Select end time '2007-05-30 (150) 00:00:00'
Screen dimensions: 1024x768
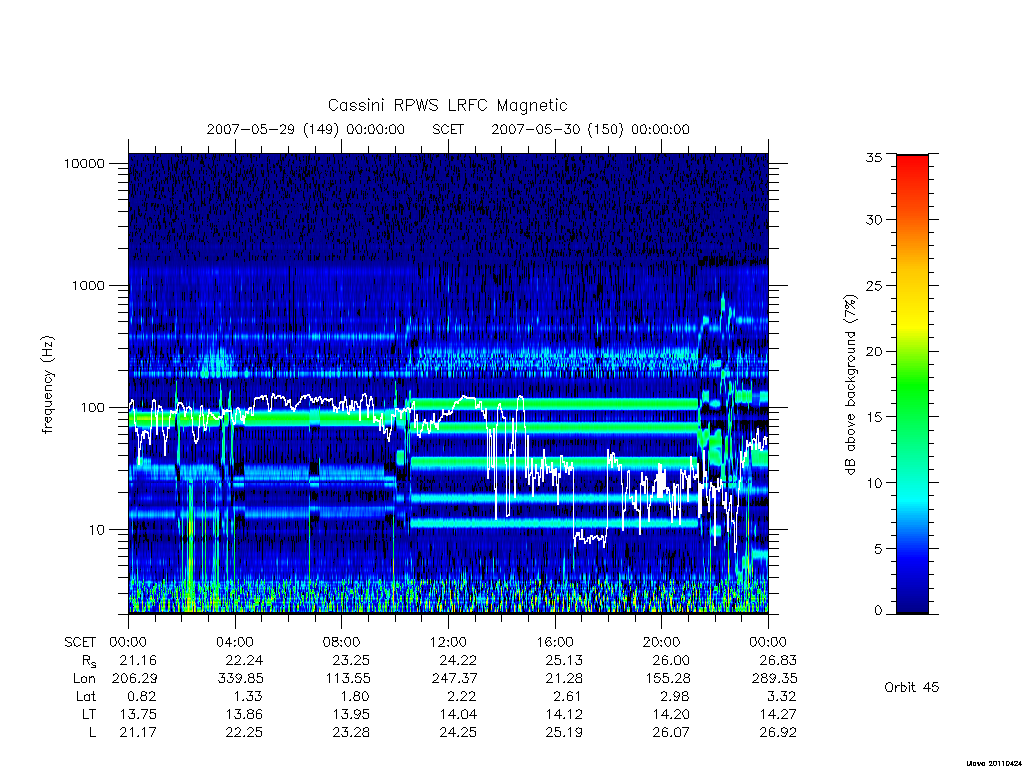(x=590, y=129)
